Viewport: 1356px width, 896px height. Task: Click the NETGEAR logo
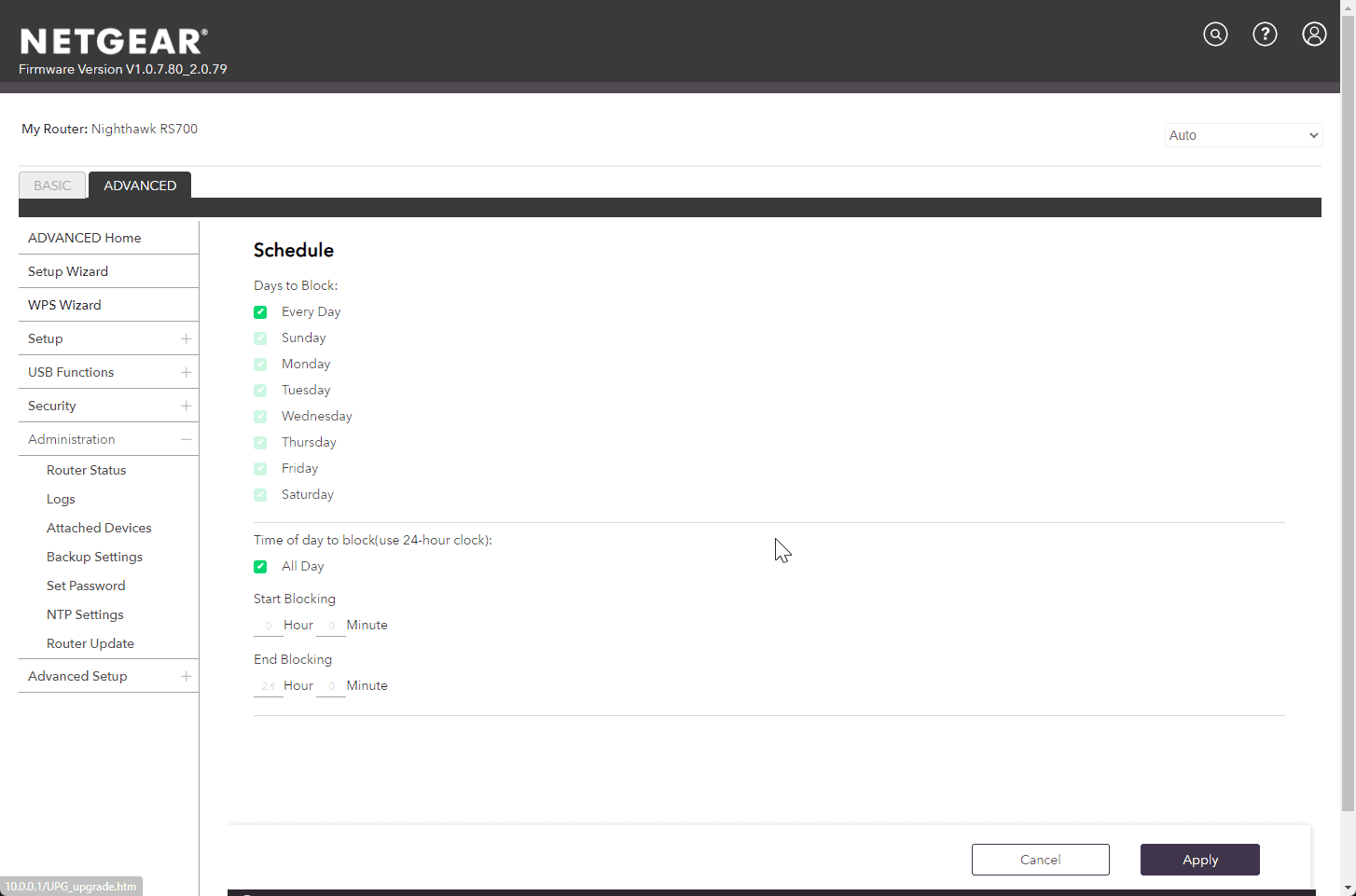pyautogui.click(x=114, y=42)
